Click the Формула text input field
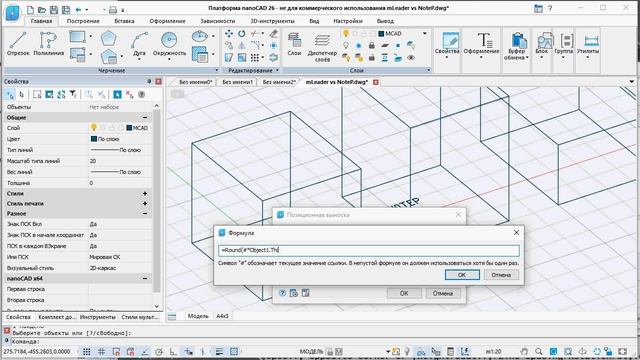This screenshot has height=360, width=640. tap(369, 250)
